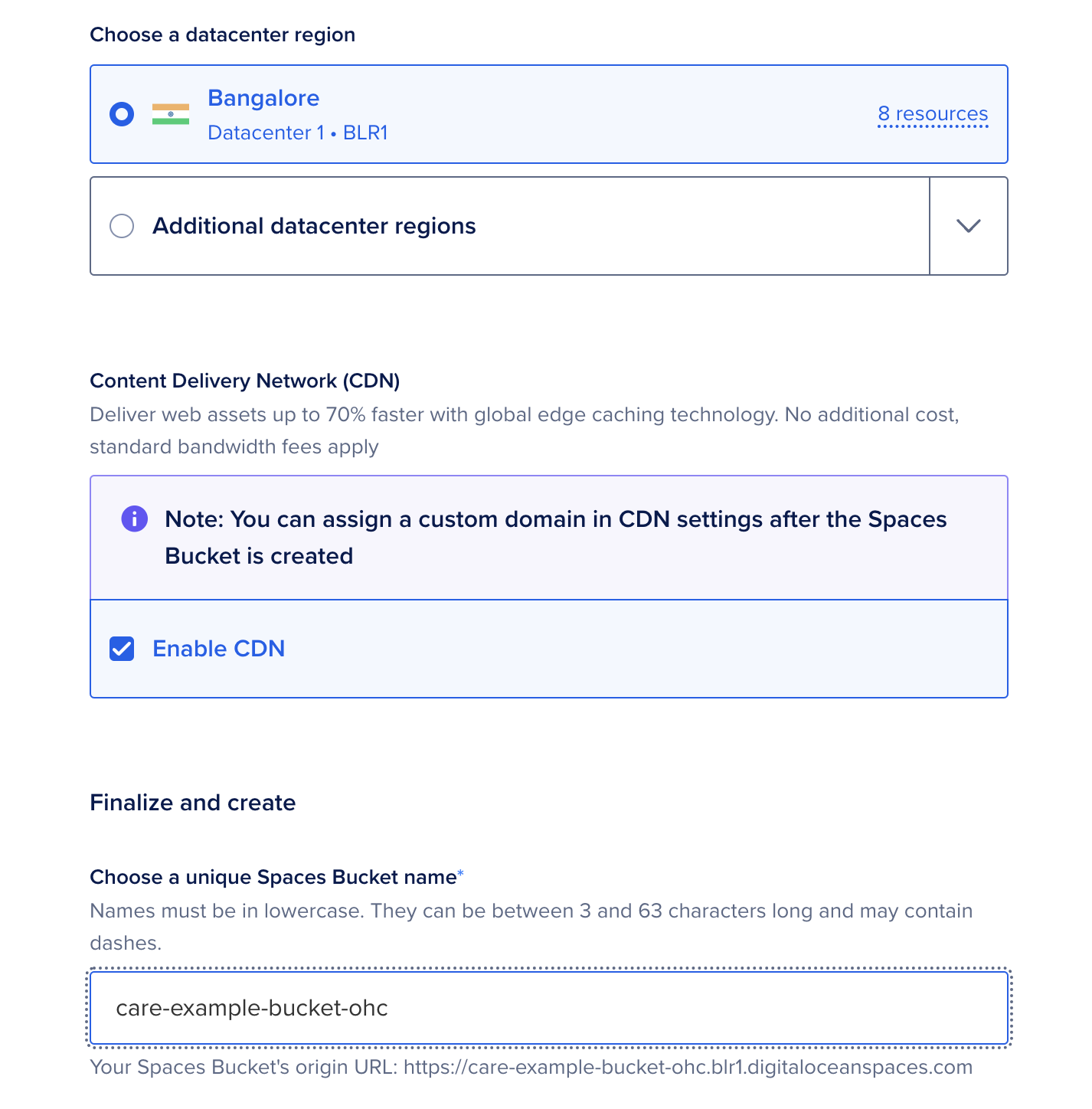Click the "Datacenter 1 • BLR1" subtitle
Image resolution: width=1092 pixels, height=1109 pixels.
[298, 132]
